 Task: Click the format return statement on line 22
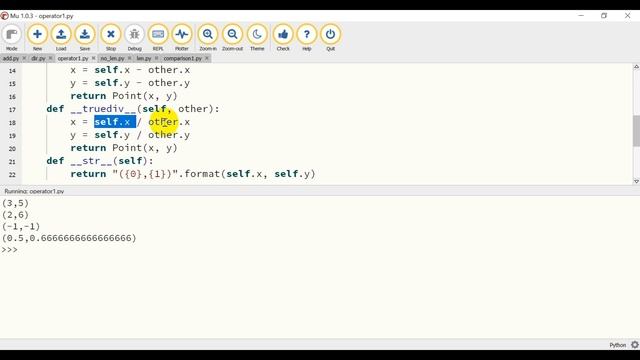193,174
